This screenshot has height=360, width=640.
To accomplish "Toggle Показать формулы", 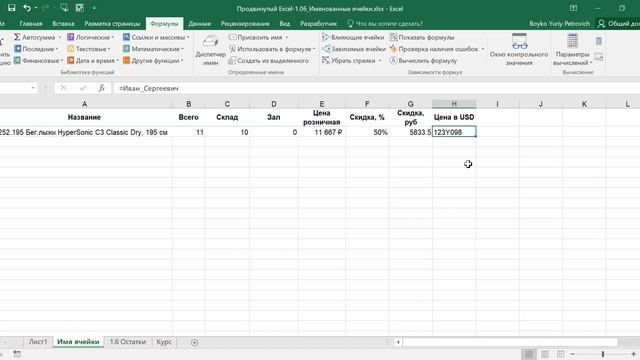I will coord(422,37).
